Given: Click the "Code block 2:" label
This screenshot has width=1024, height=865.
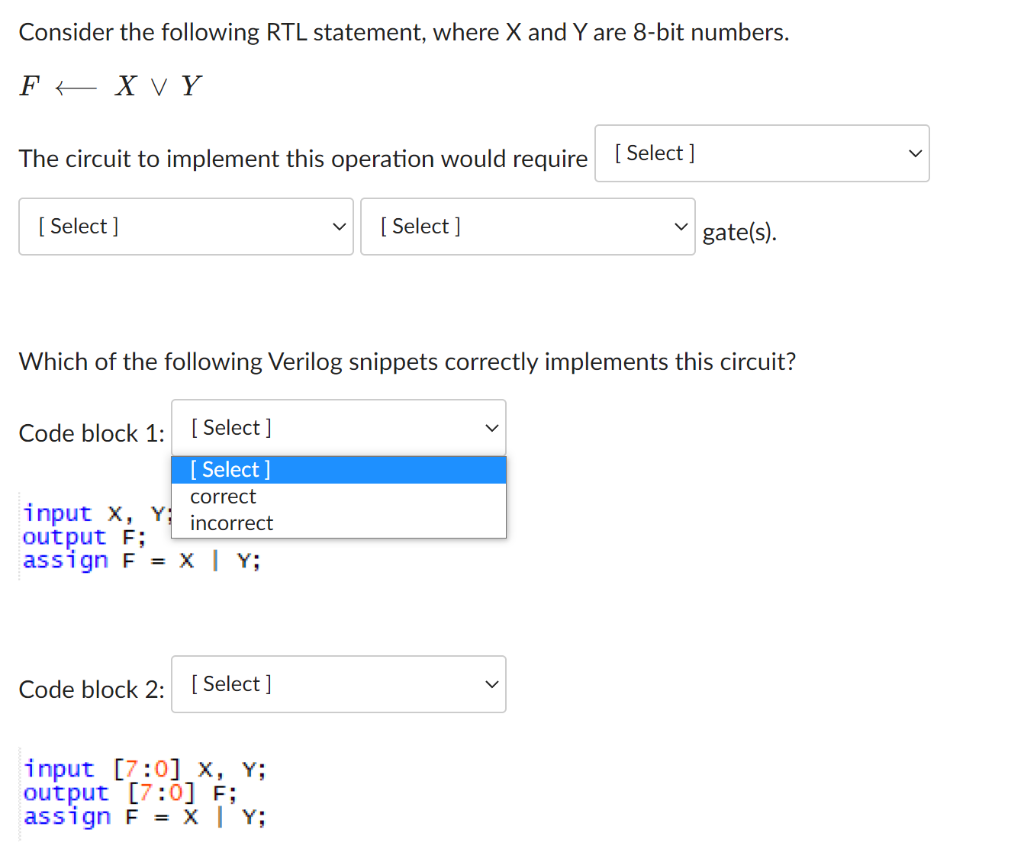Looking at the screenshot, I should point(91,689).
